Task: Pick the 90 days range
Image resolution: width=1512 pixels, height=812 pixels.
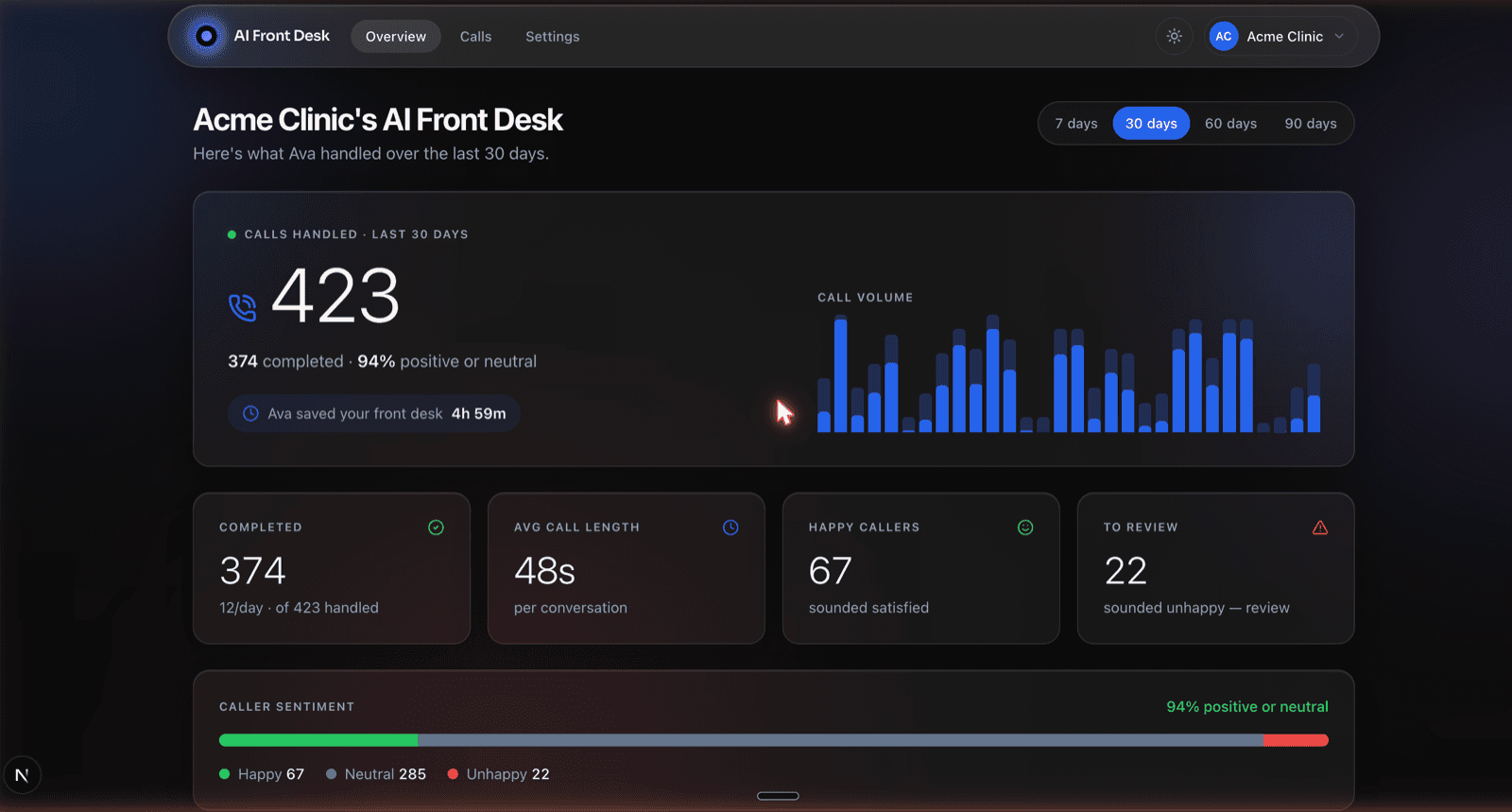Action: point(1311,123)
